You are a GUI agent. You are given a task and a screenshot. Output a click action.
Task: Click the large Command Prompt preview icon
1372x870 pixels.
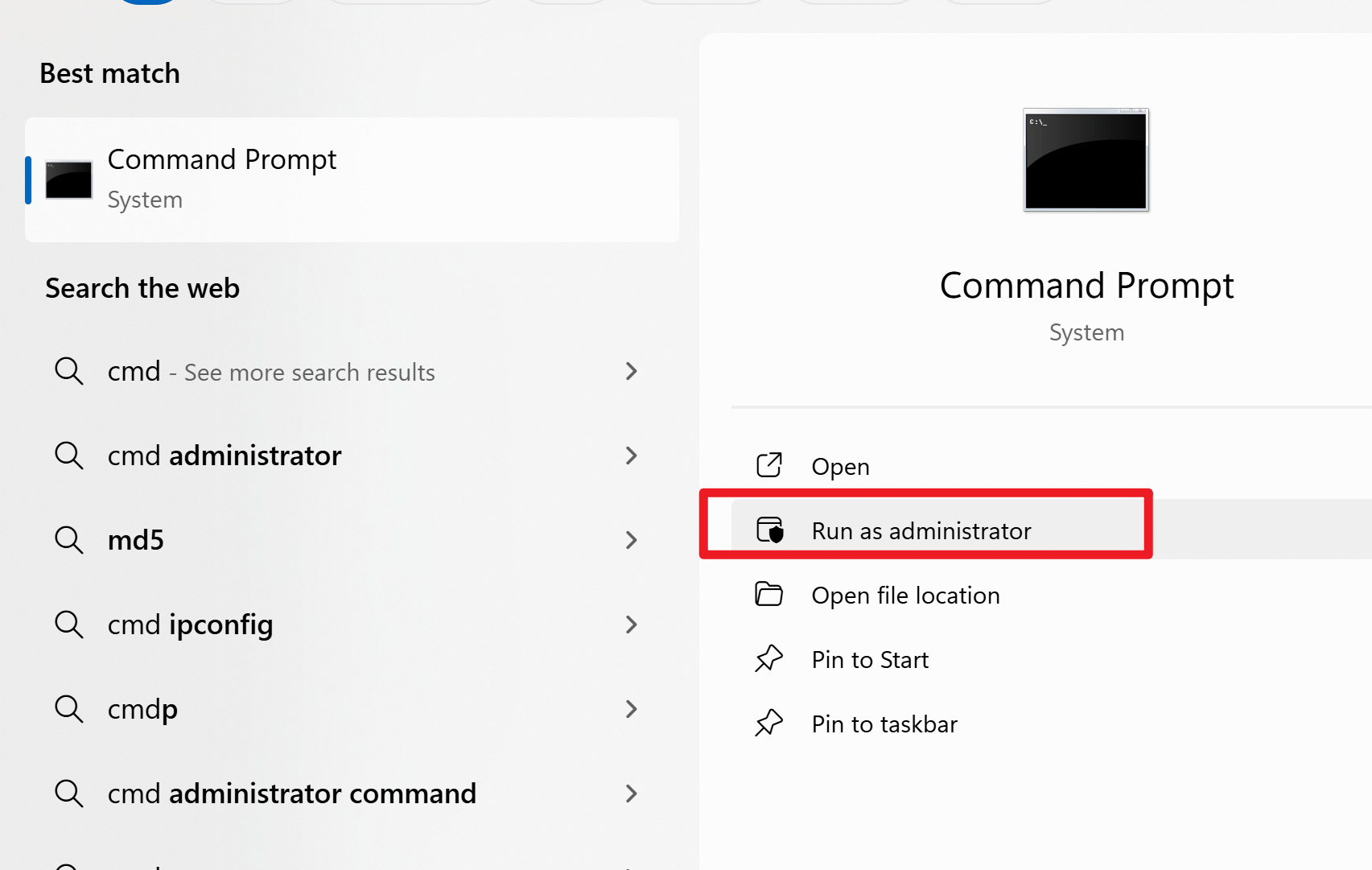tap(1086, 159)
